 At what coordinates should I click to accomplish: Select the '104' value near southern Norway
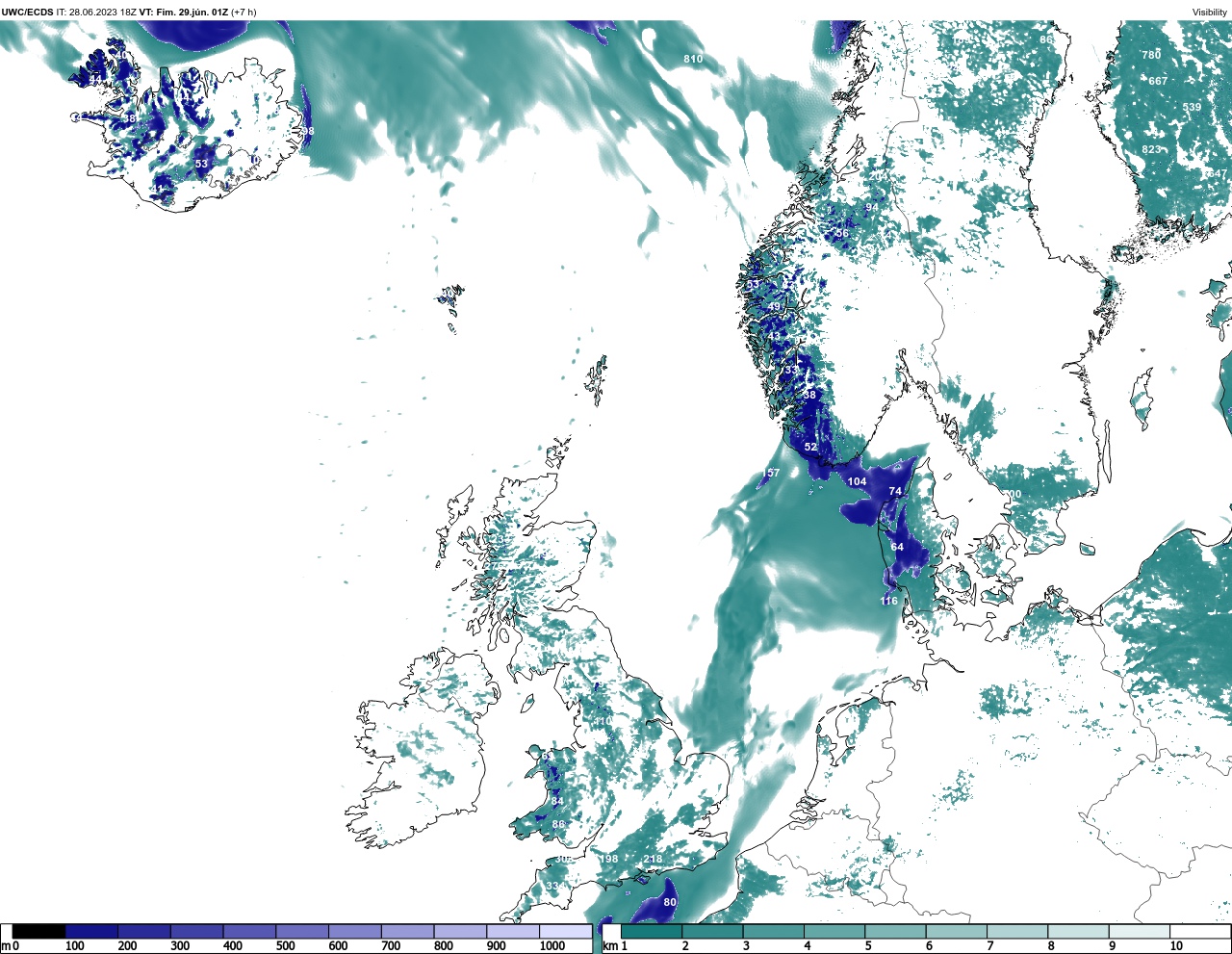point(857,481)
